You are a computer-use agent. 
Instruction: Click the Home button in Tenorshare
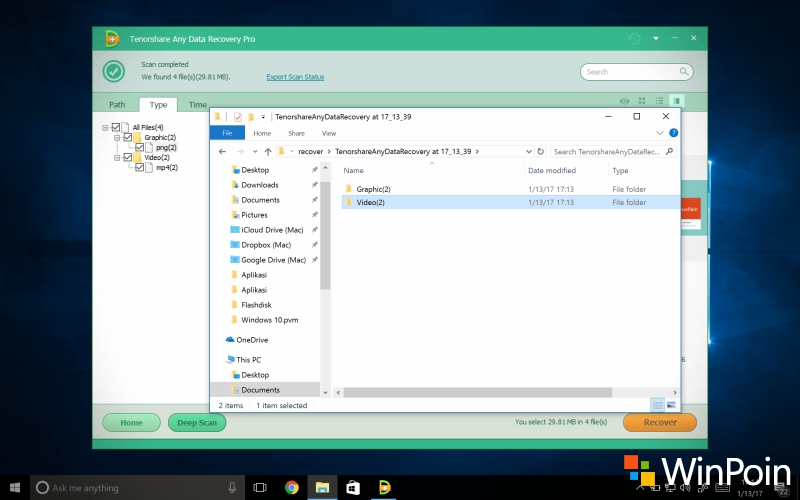click(131, 422)
